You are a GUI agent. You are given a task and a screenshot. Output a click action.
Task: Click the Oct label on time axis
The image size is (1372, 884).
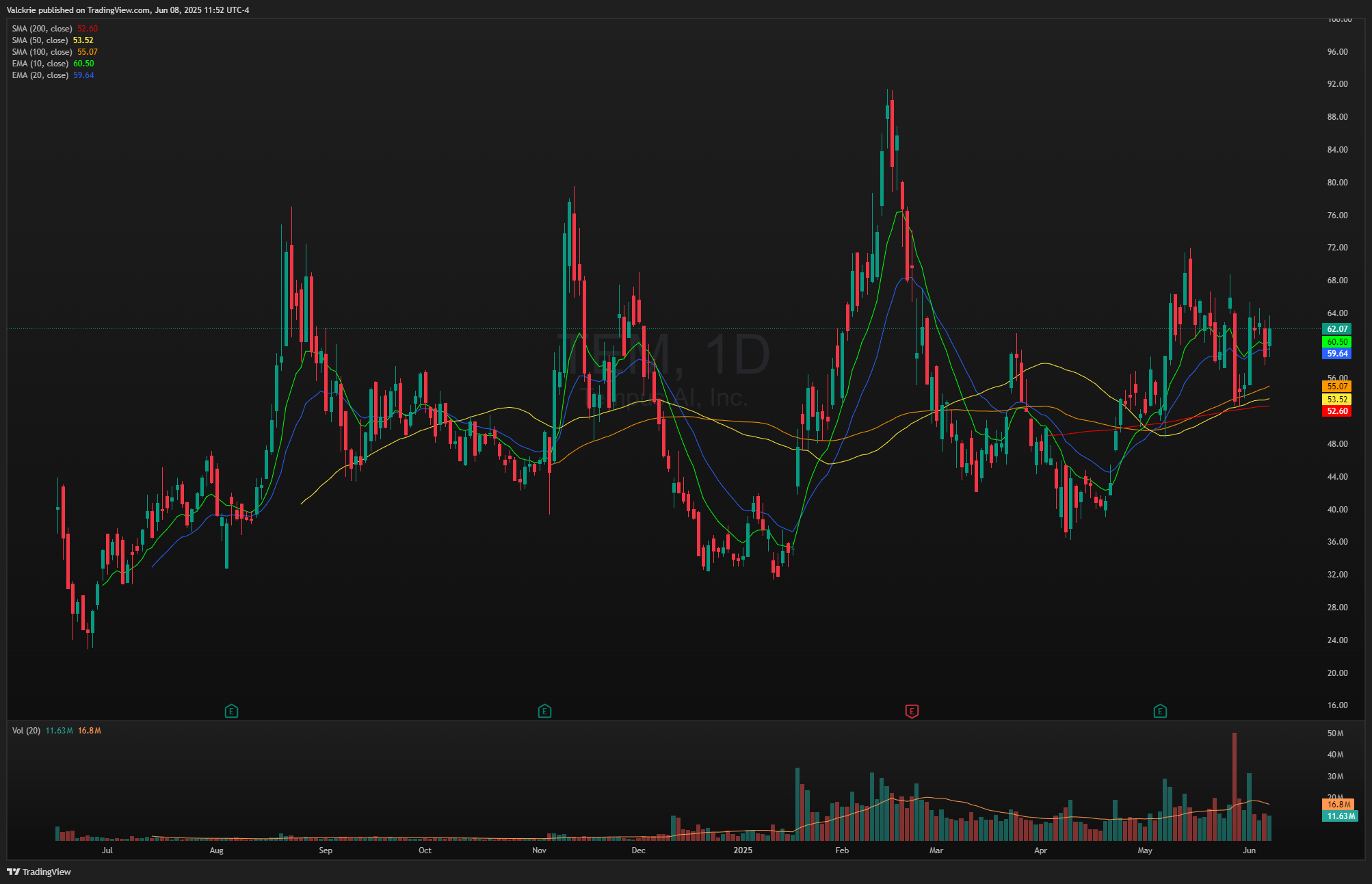425,850
